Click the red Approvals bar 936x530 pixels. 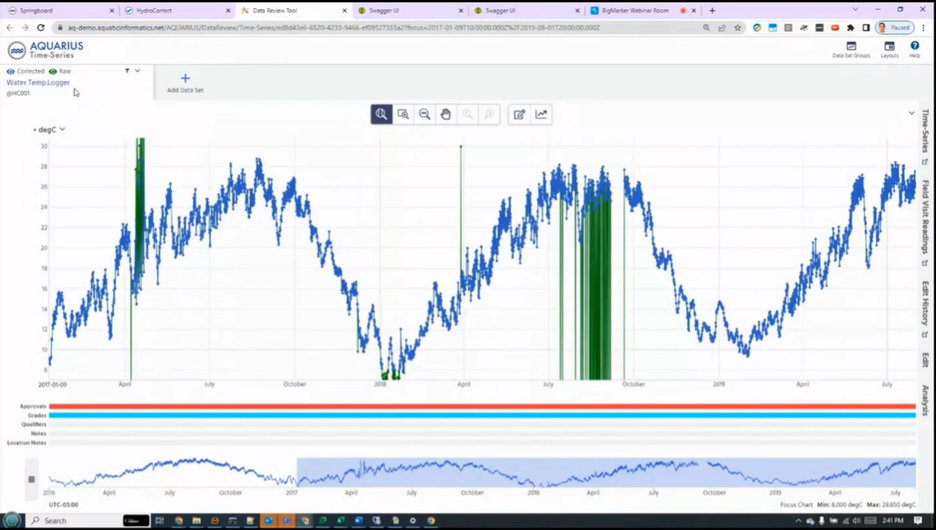482,406
